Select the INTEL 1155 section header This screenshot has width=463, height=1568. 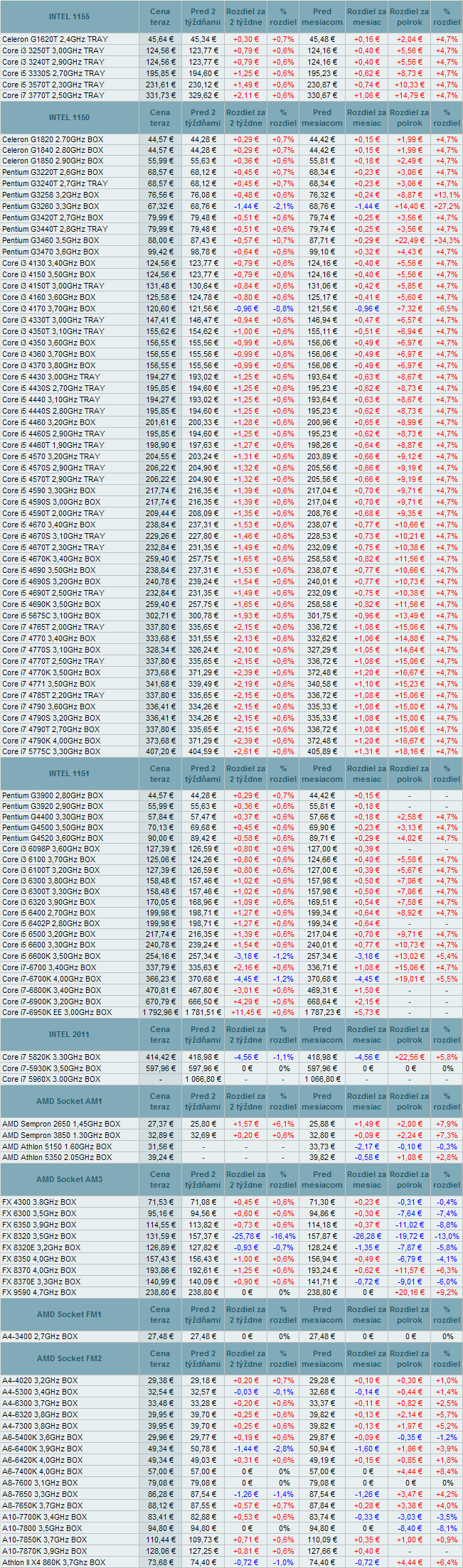pyautogui.click(x=70, y=16)
